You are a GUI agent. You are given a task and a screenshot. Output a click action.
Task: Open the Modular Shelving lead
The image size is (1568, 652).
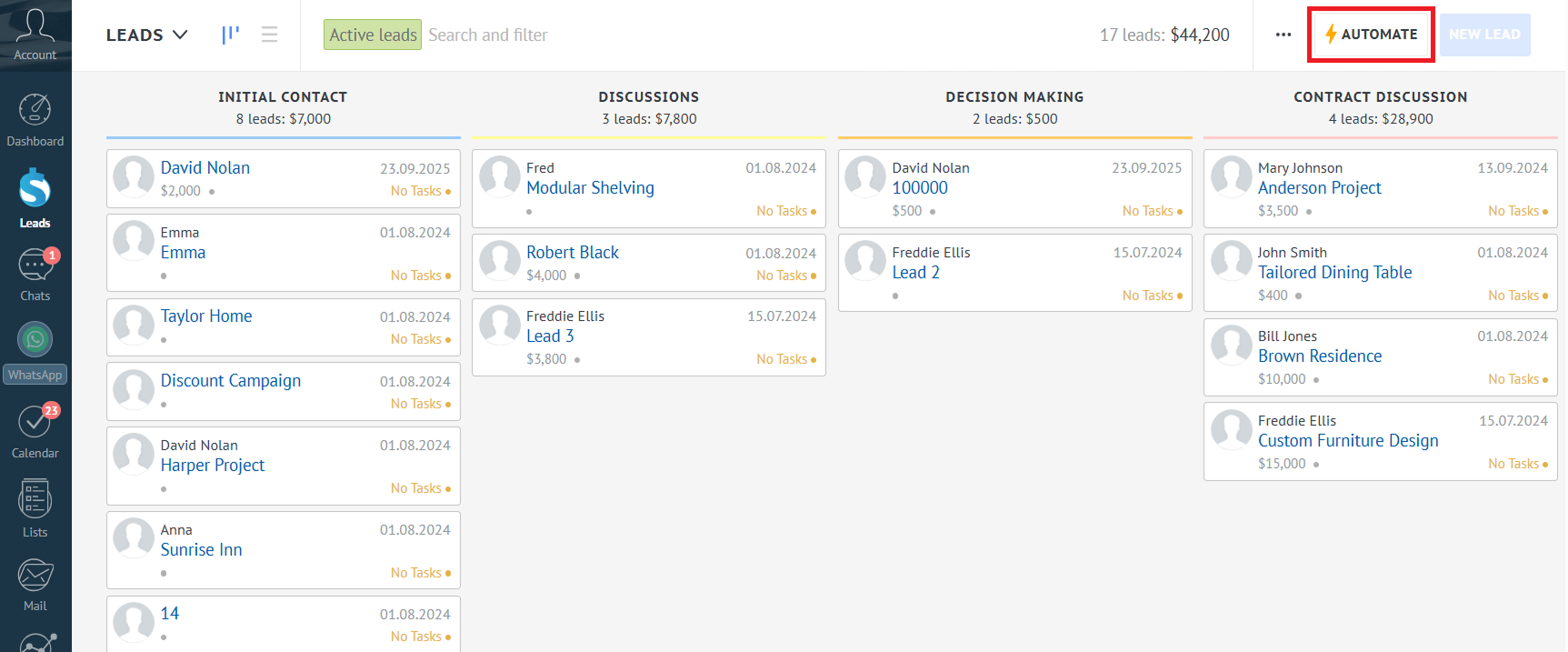click(x=590, y=188)
